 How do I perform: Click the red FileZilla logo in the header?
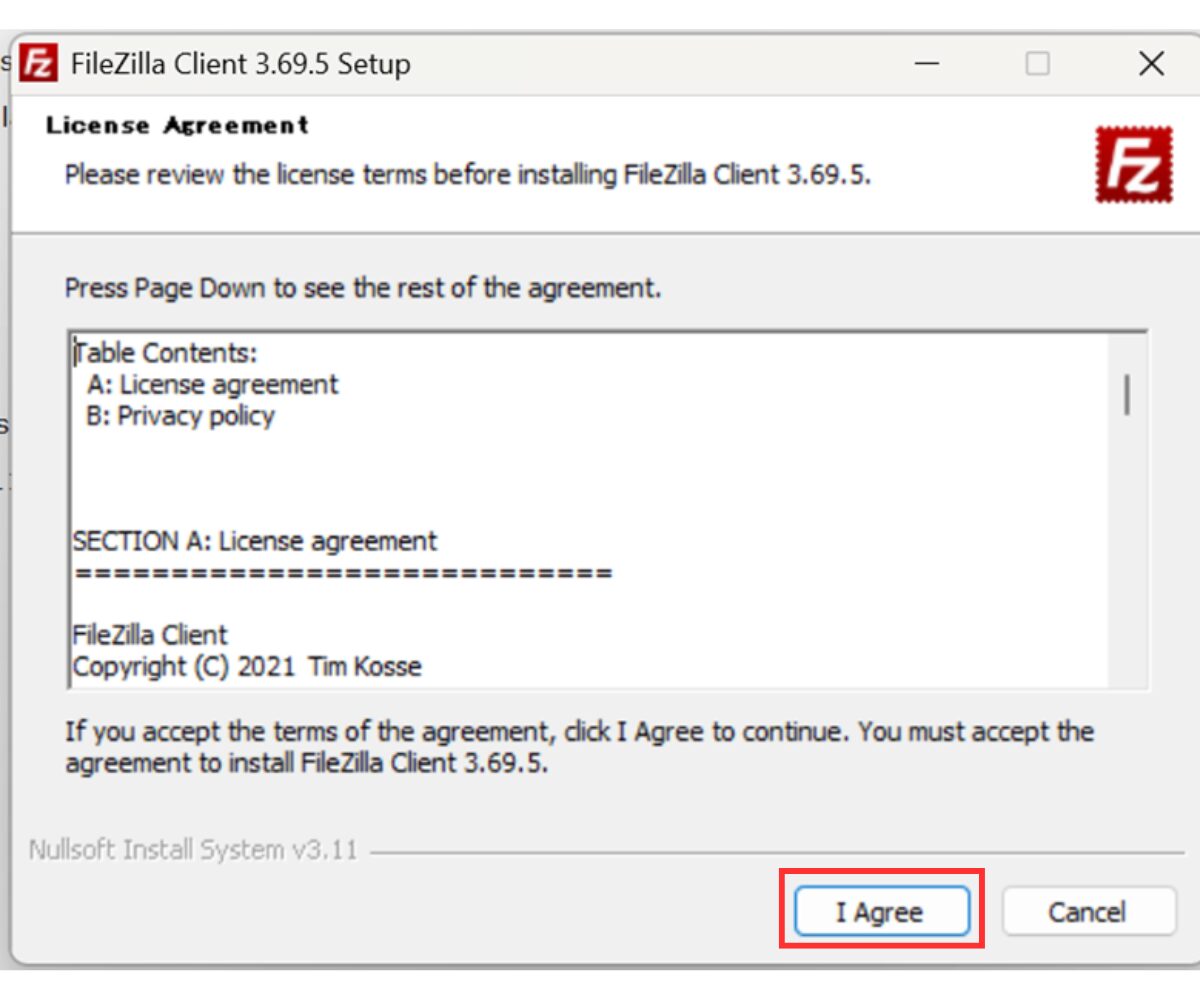pos(1133,165)
